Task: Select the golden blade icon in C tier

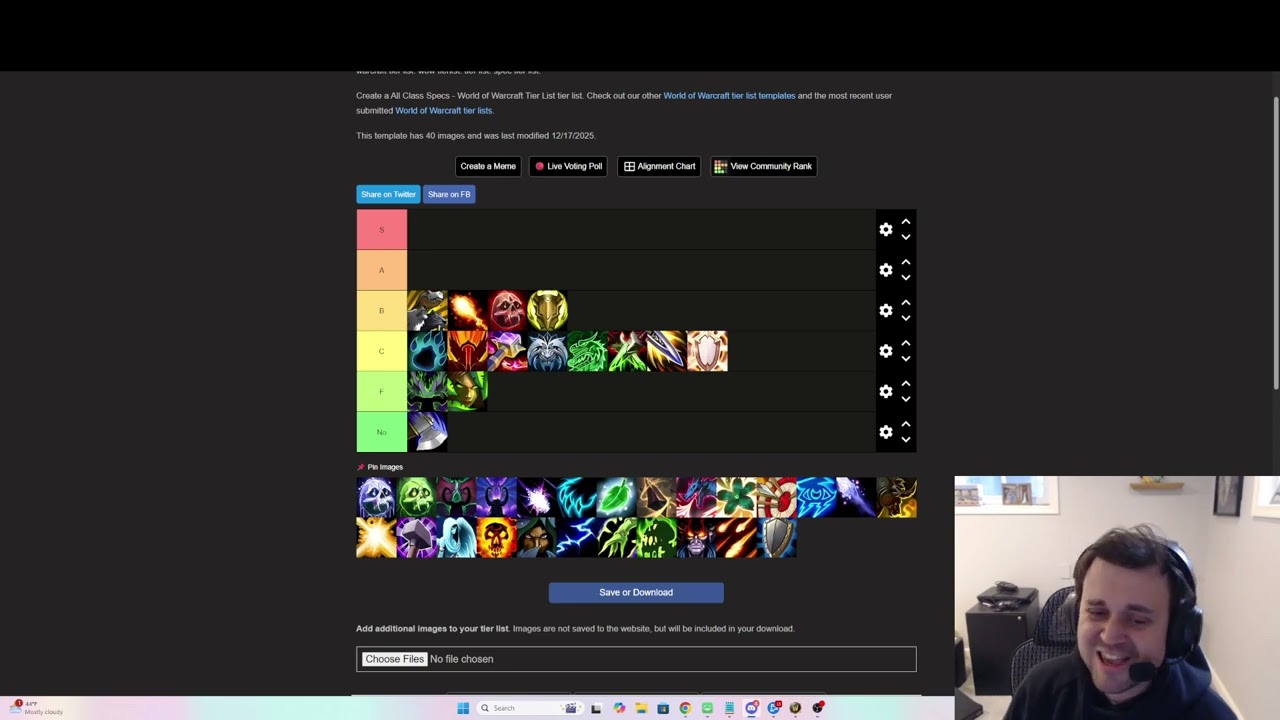Action: [667, 351]
